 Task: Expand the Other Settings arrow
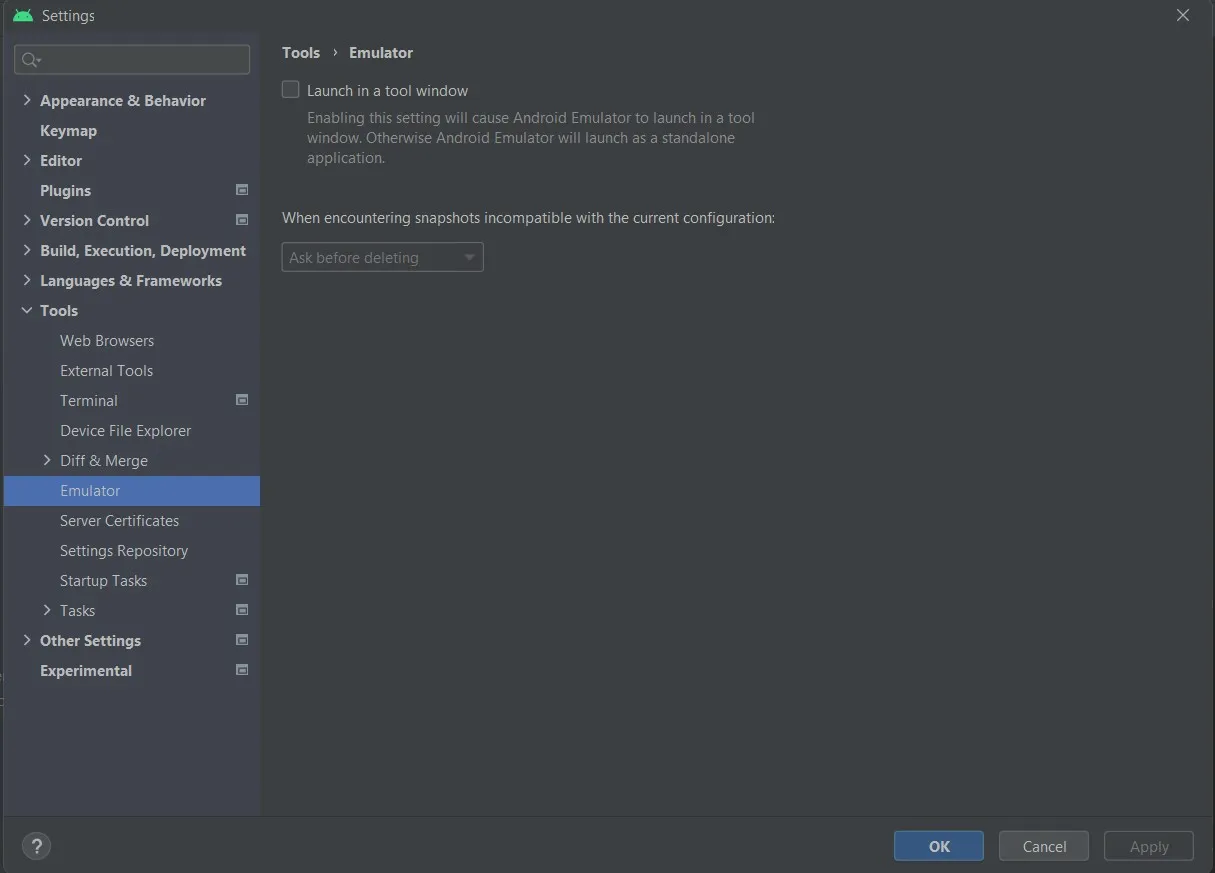[x=27, y=640]
